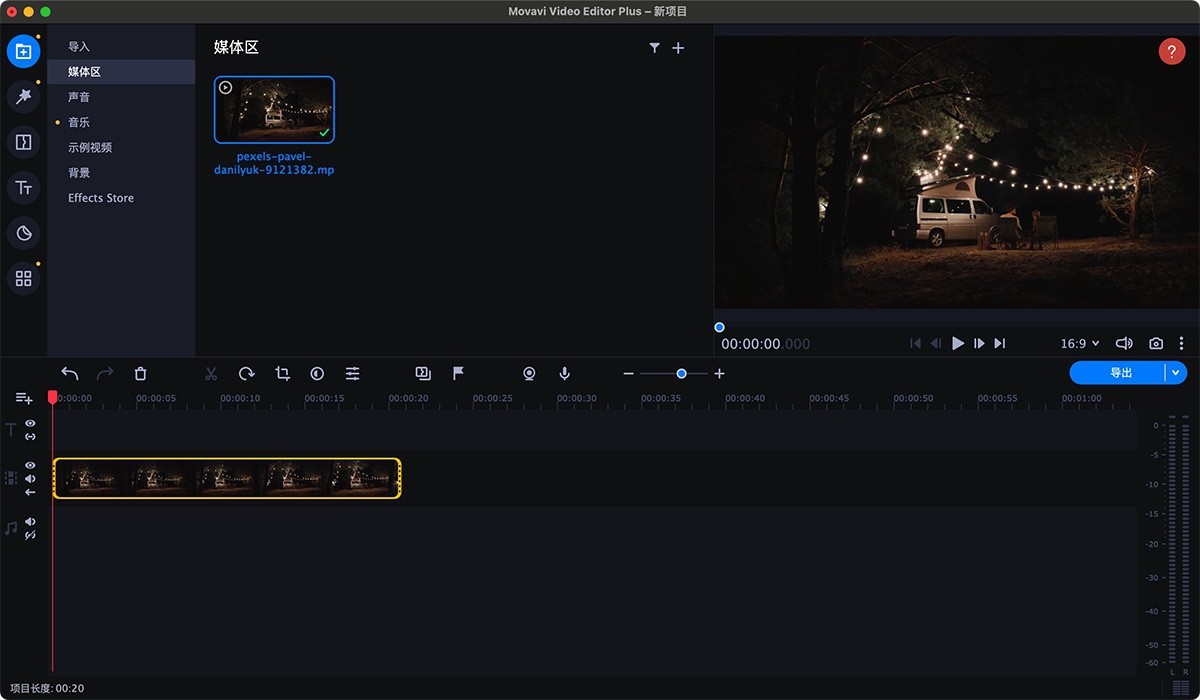Expand the export options dropdown arrow
The height and width of the screenshot is (700, 1200).
click(1176, 373)
